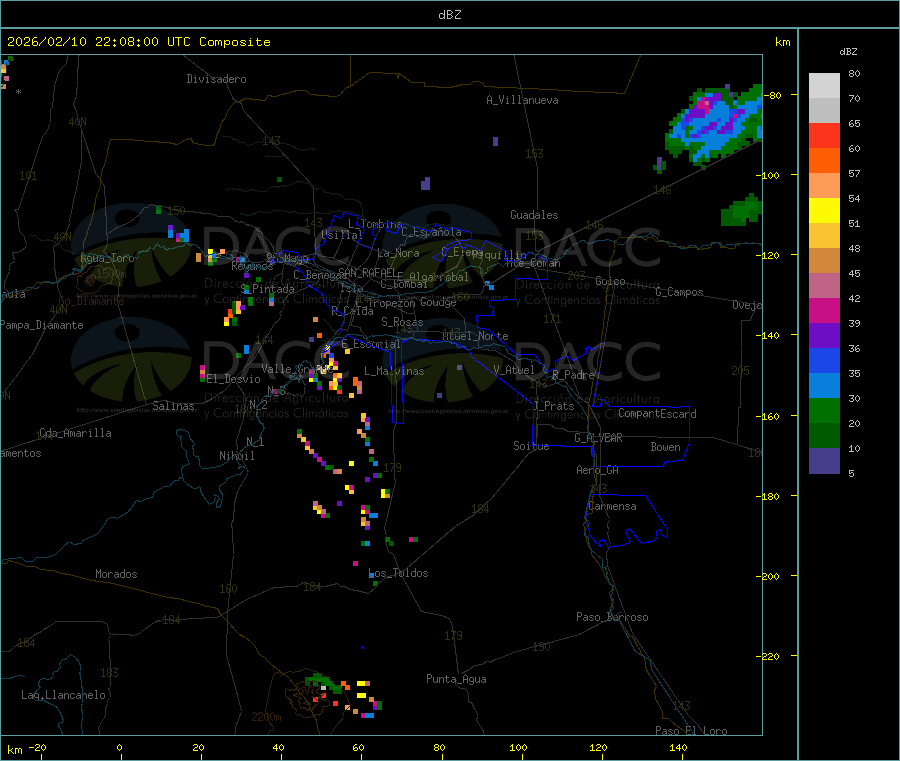The image size is (900, 761).
Task: Click the C_Campos label
Action: point(680,292)
